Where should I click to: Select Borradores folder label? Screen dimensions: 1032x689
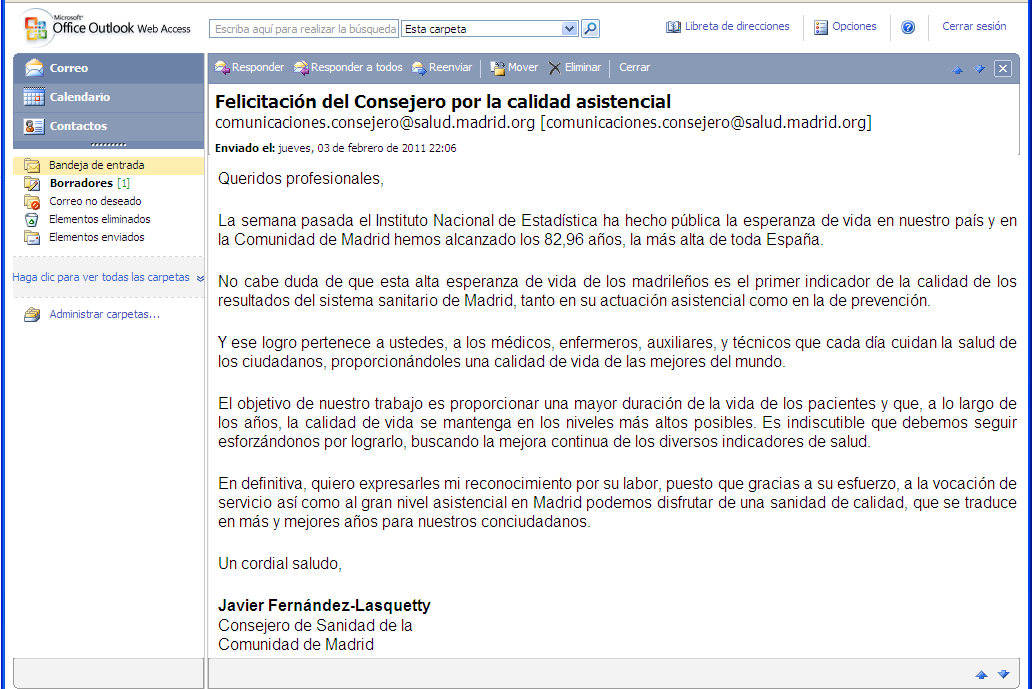pyautogui.click(x=81, y=183)
